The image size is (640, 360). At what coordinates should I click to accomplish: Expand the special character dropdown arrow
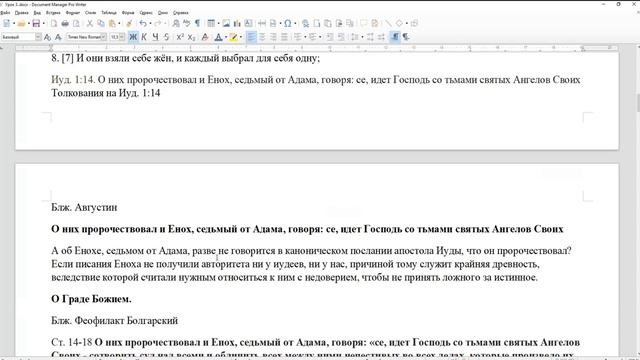point(295,24)
